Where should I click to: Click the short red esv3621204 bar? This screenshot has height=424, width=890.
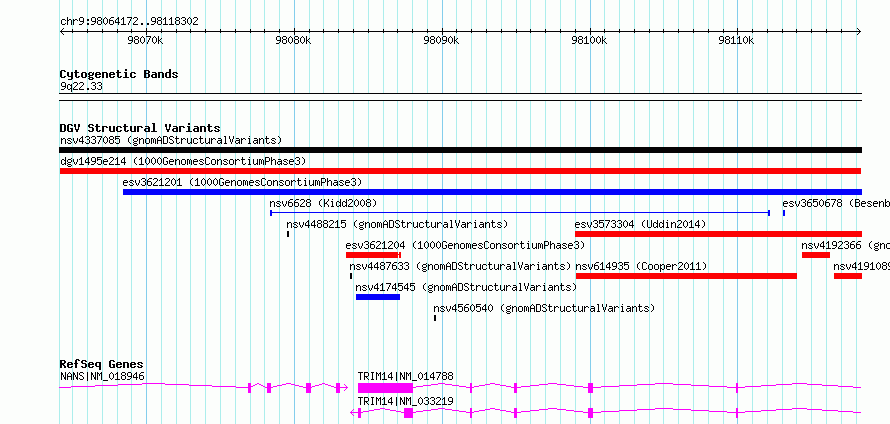click(x=373, y=255)
